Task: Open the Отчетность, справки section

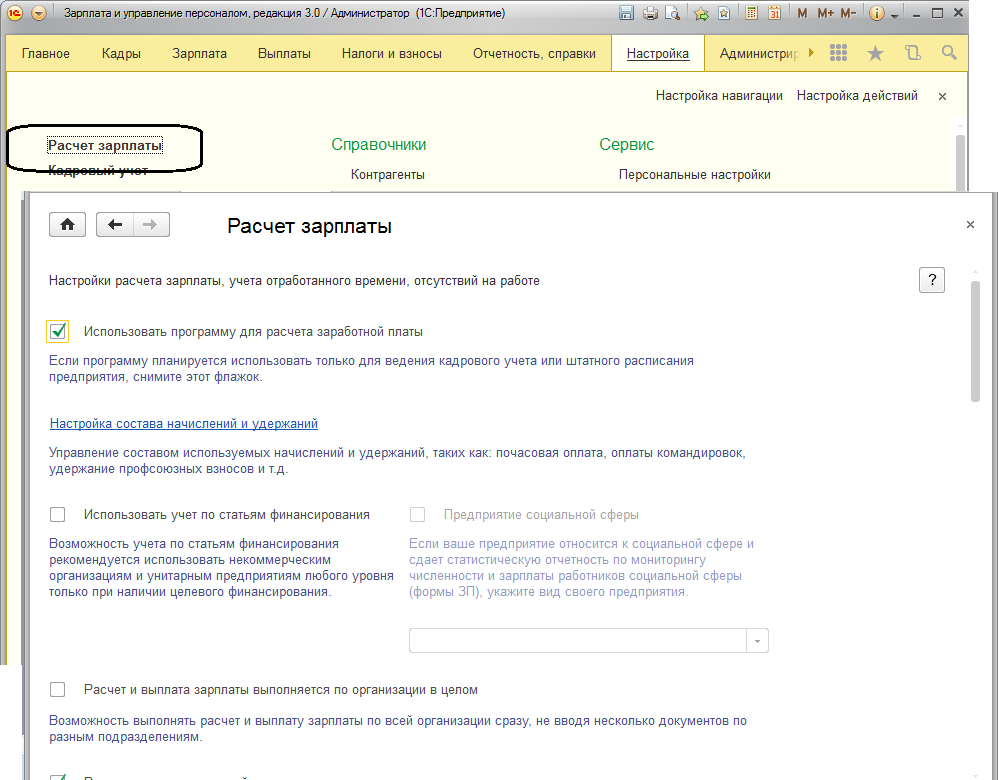Action: [x=534, y=54]
